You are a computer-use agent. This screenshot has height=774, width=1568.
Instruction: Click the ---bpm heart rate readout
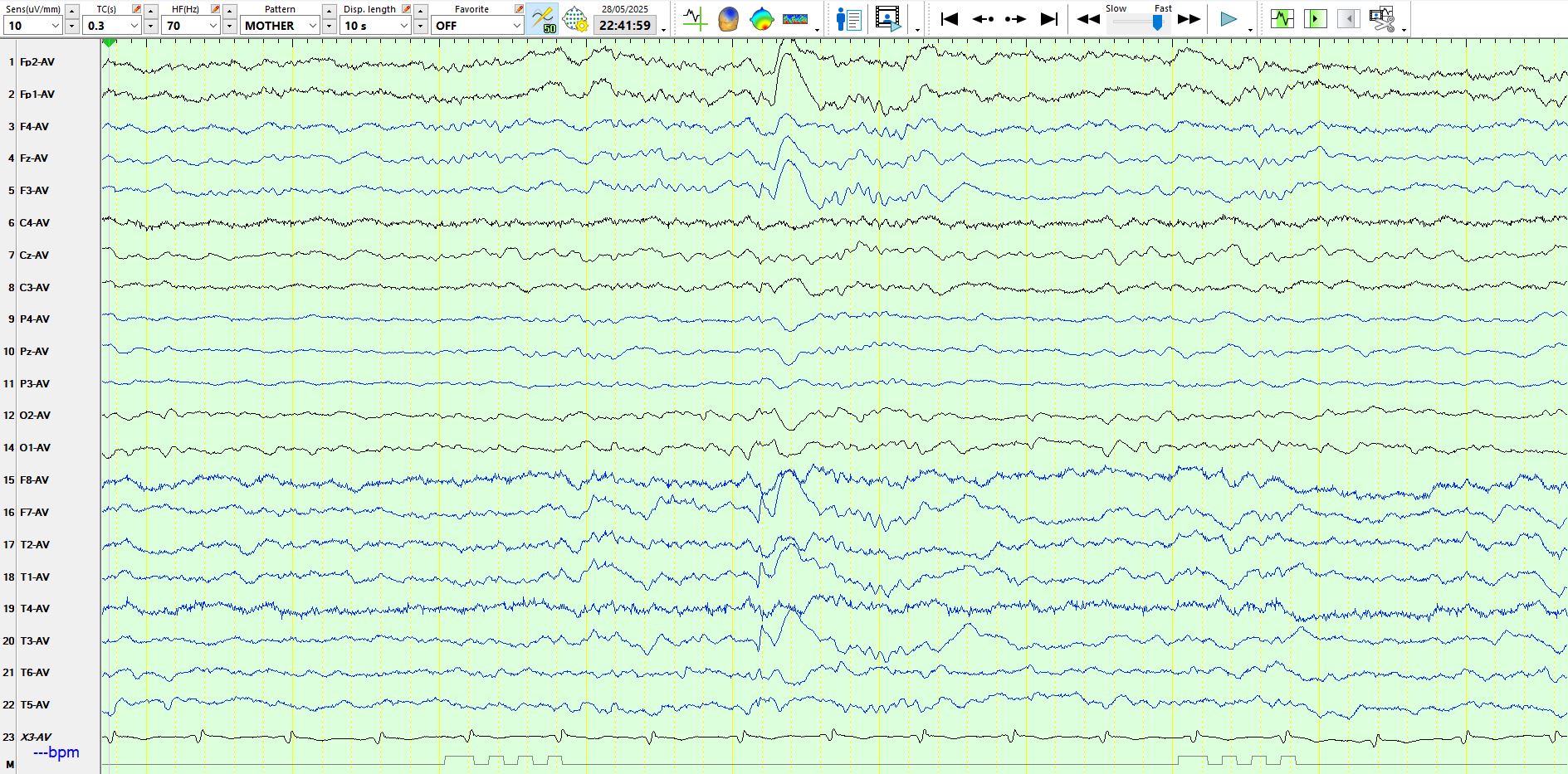tap(56, 752)
